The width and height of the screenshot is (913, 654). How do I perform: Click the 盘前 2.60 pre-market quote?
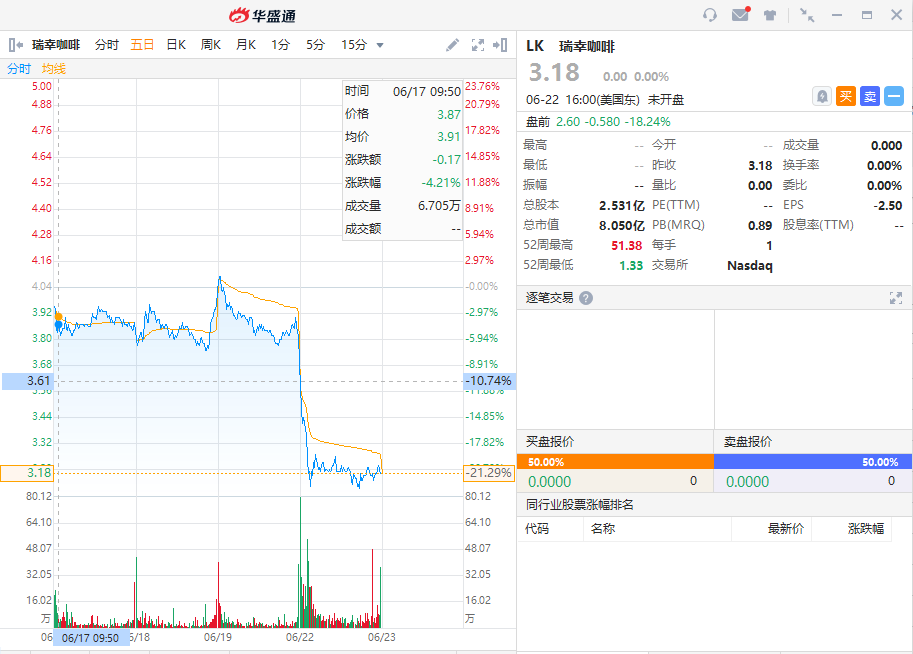coord(598,122)
